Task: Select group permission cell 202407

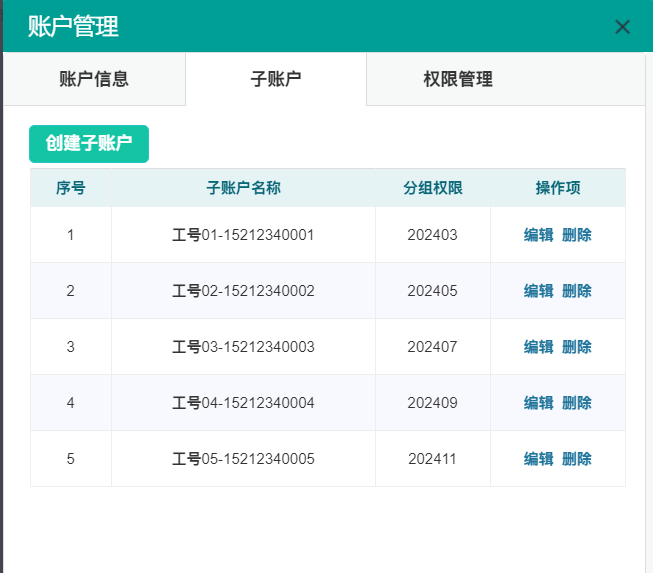Action: [432, 347]
